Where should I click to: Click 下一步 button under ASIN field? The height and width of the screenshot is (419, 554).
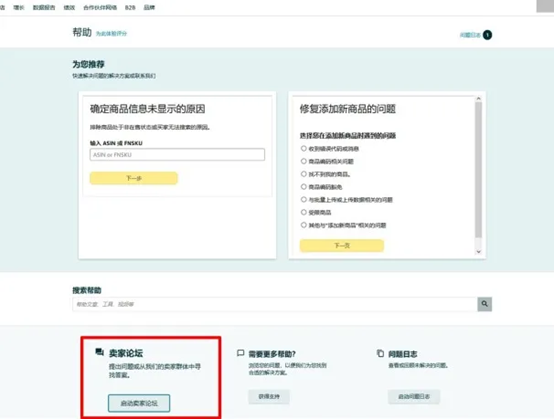(134, 178)
